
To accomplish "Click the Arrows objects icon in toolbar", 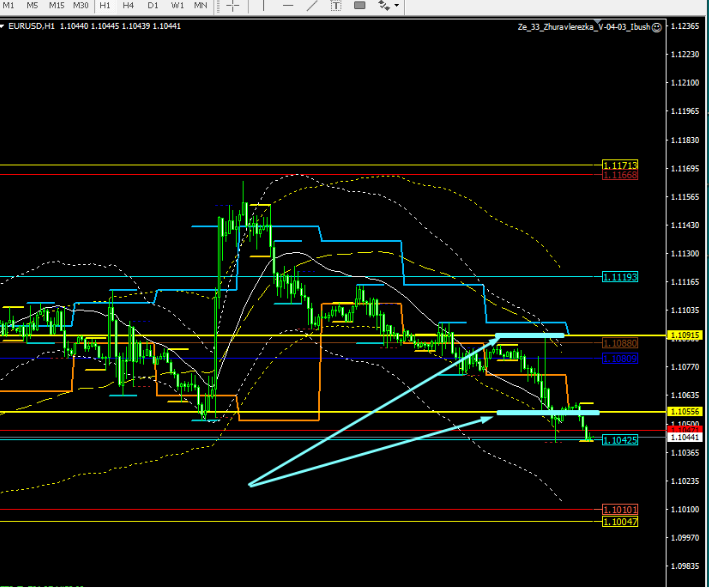I will pyautogui.click(x=383, y=6).
